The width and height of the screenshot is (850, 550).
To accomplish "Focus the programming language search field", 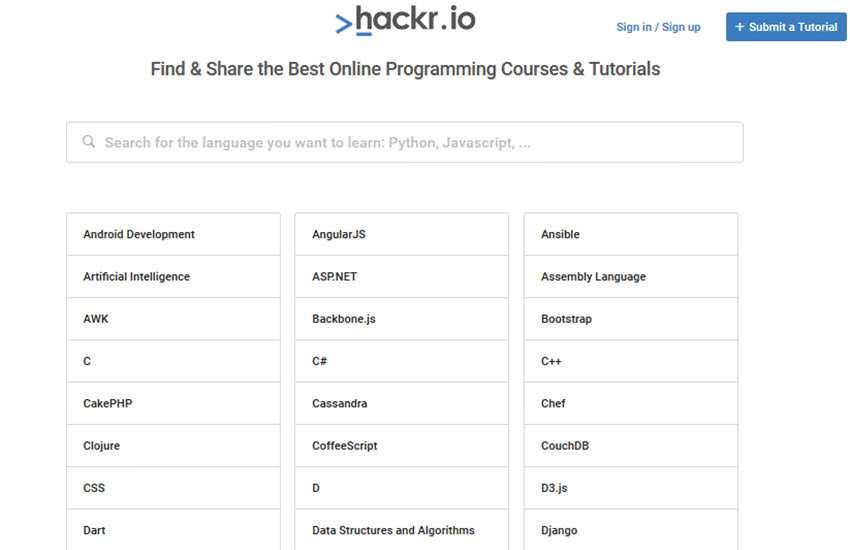I will [x=420, y=142].
